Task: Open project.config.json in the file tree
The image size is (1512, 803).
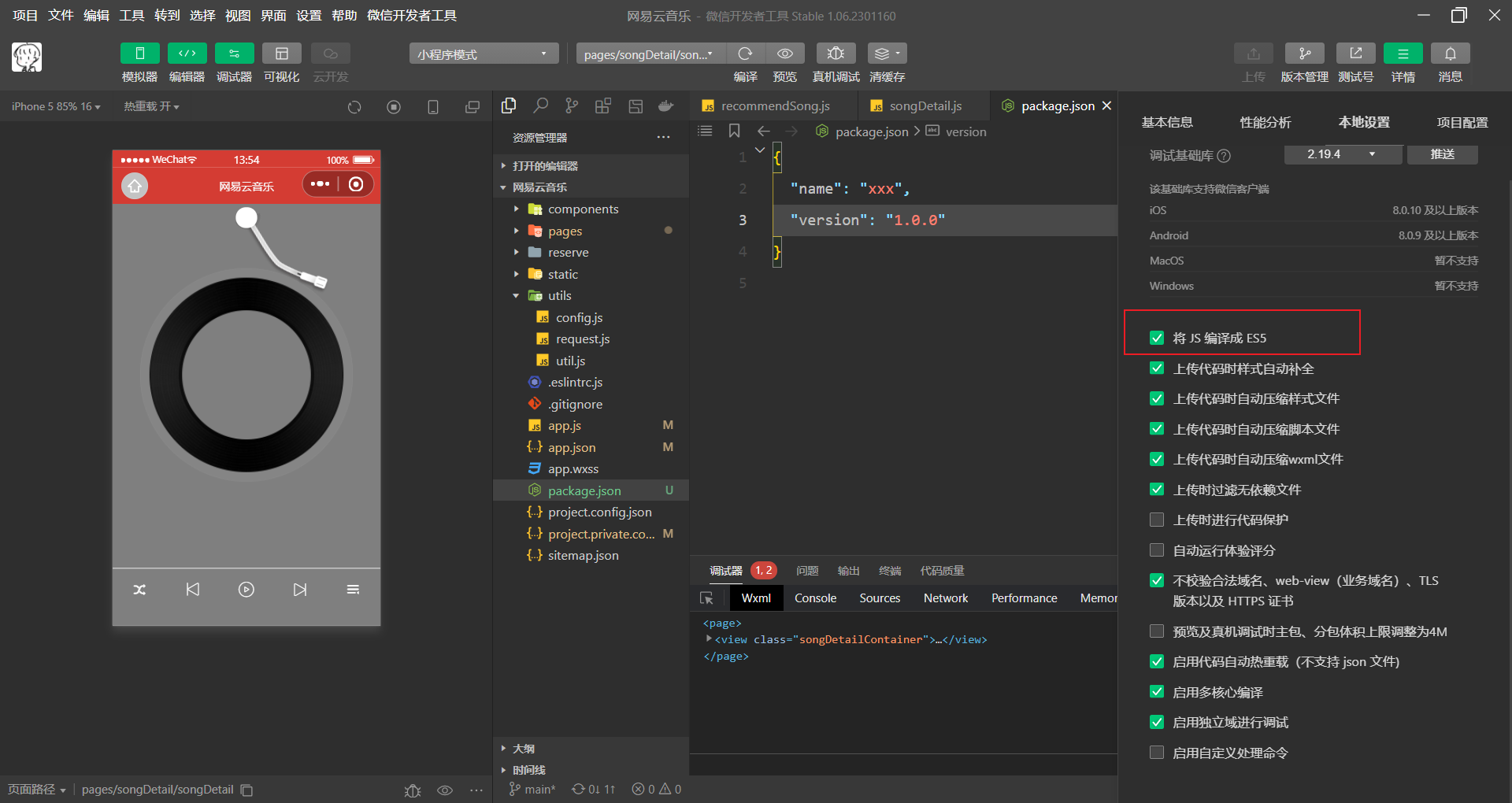Action: (599, 513)
